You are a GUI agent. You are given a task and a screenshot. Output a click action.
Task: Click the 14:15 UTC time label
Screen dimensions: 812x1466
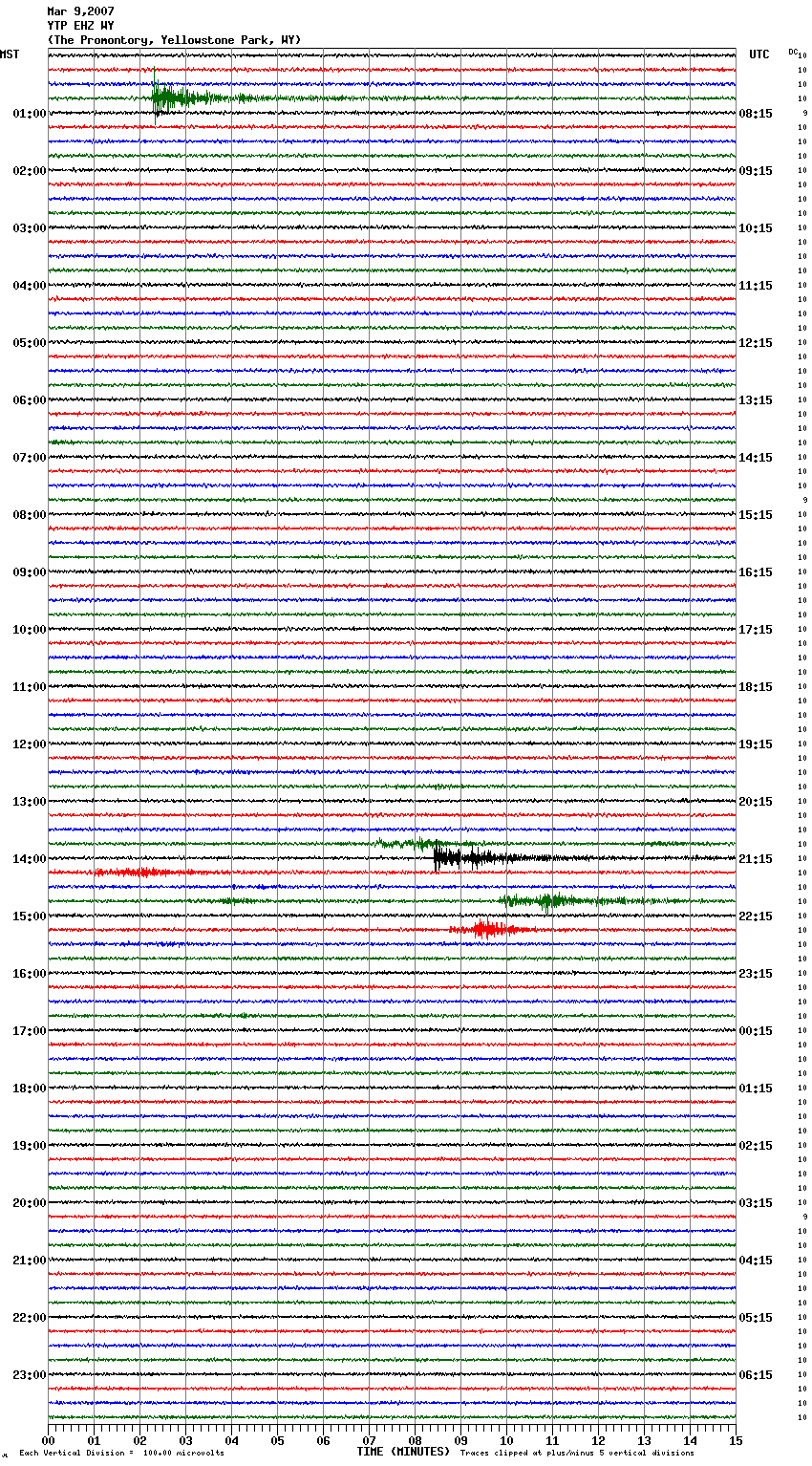click(756, 458)
